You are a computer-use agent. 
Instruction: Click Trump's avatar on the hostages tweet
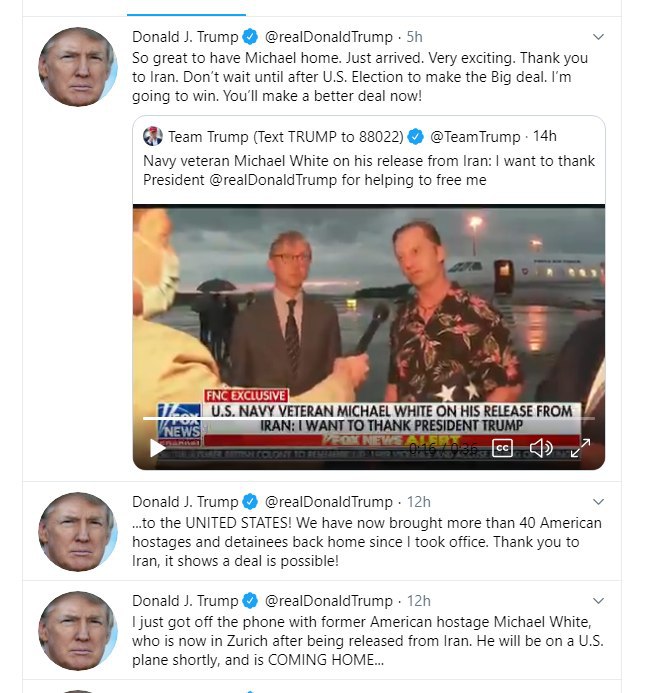(x=78, y=532)
